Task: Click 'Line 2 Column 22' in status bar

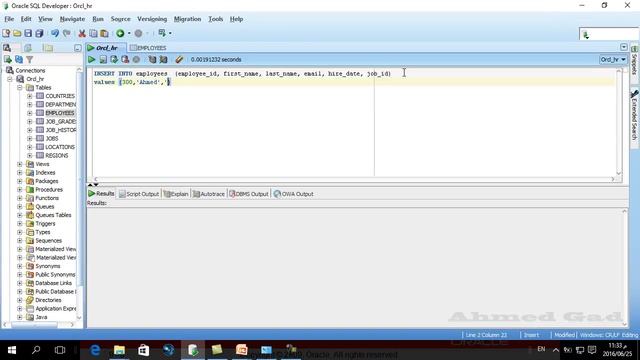Action: point(486,335)
